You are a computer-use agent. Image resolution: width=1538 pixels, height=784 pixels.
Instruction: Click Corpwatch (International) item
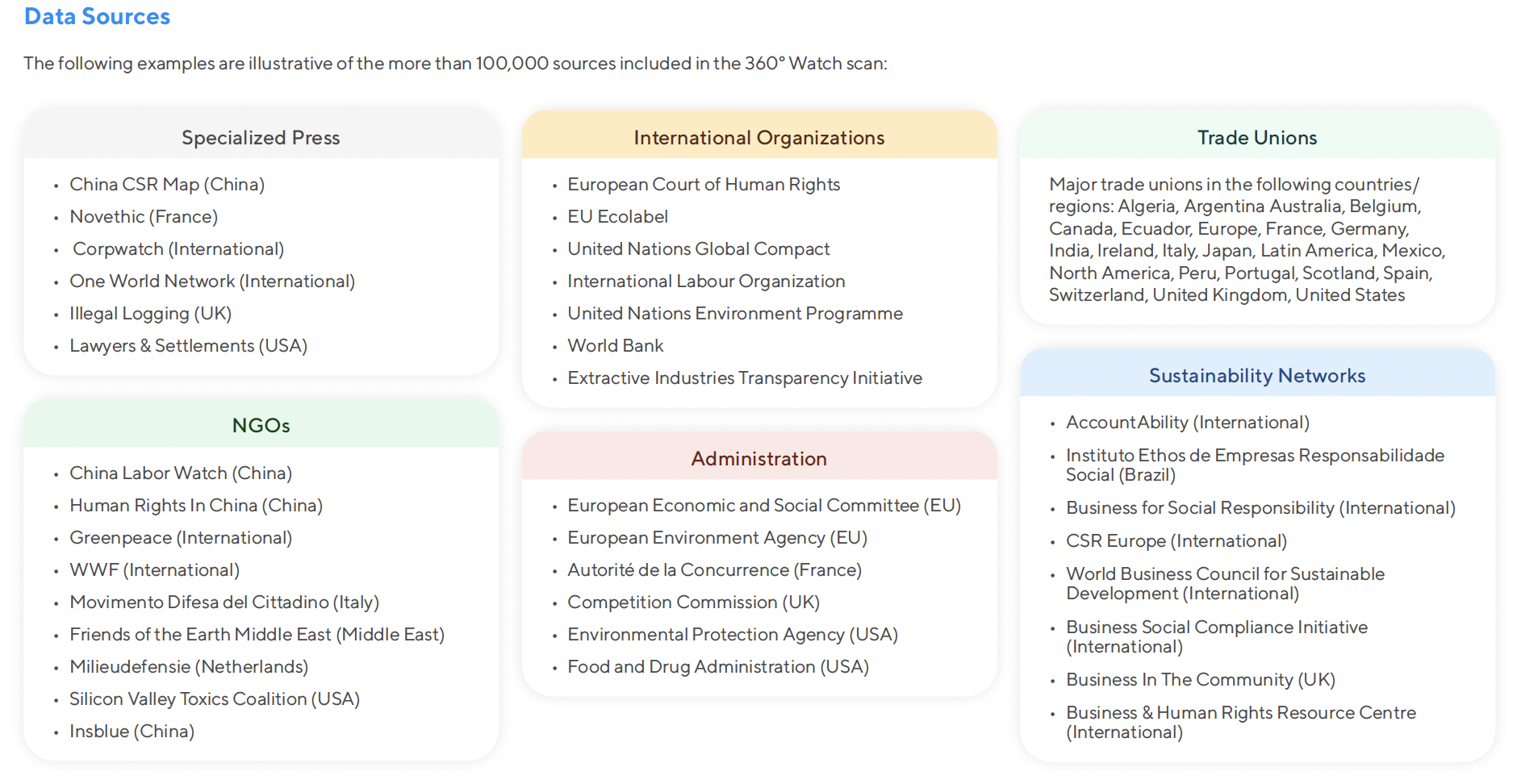pos(178,249)
